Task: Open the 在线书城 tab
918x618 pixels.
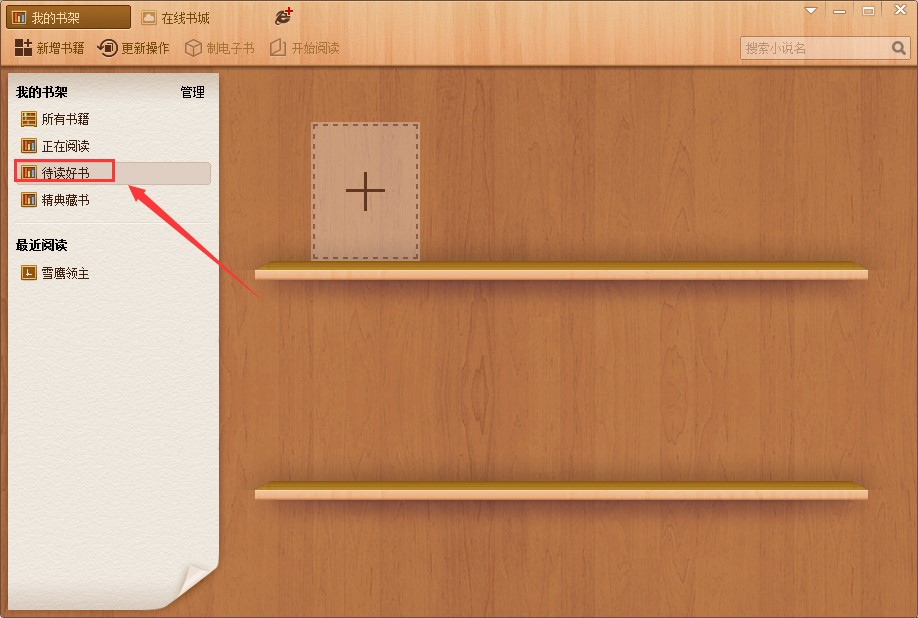Action: [x=176, y=18]
